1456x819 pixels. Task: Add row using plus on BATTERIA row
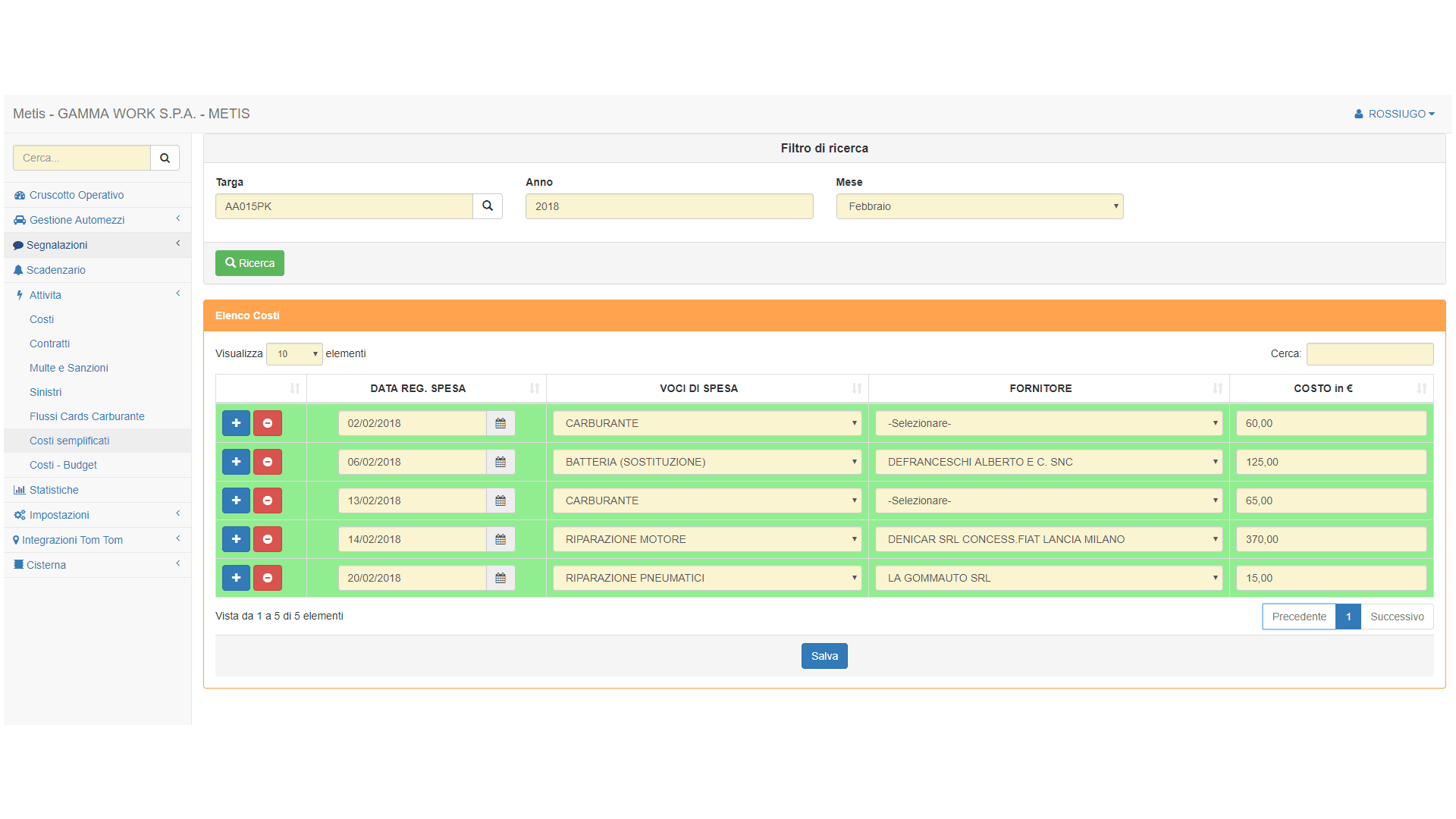pos(236,462)
